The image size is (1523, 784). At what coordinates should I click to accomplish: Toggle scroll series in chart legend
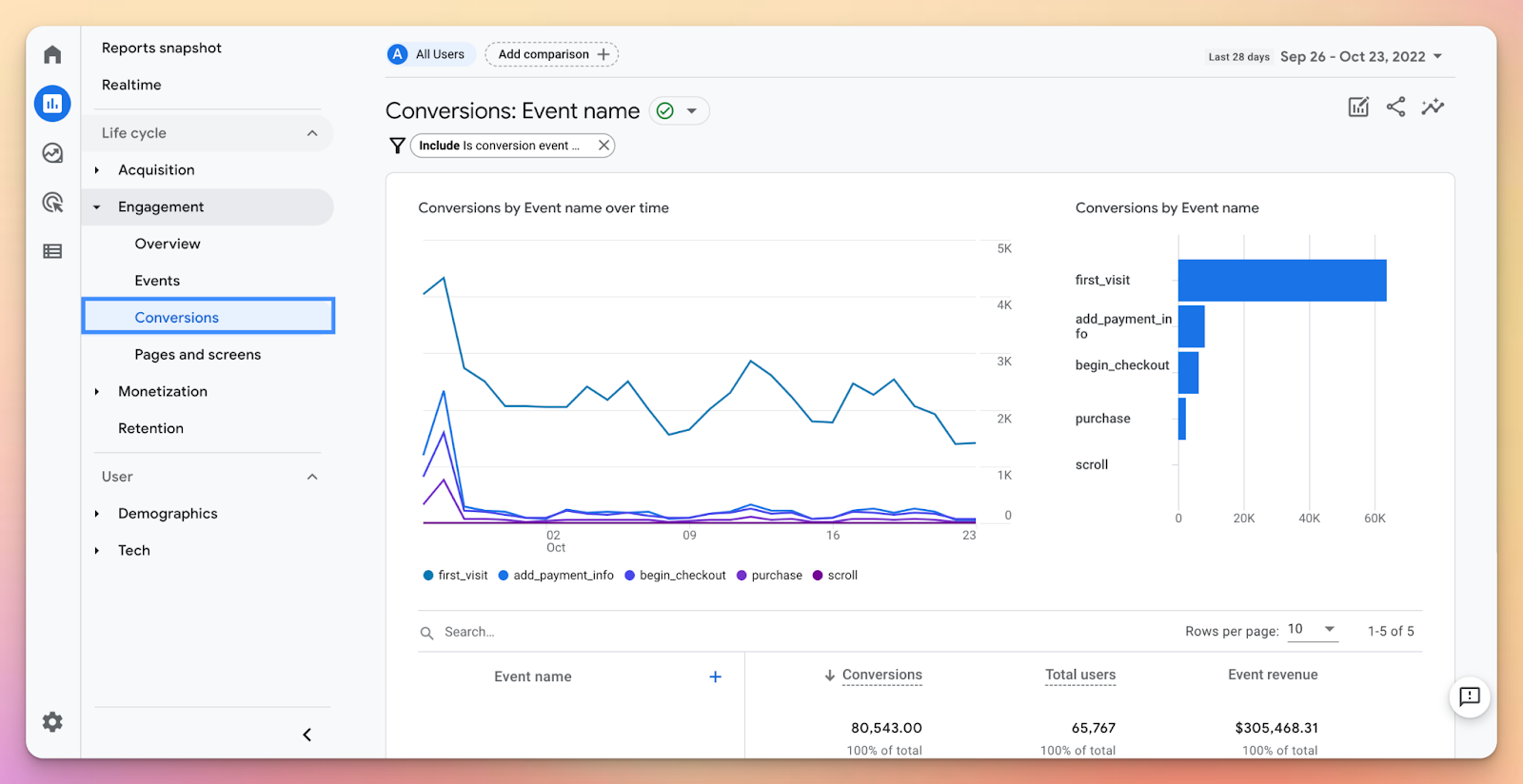pyautogui.click(x=835, y=576)
